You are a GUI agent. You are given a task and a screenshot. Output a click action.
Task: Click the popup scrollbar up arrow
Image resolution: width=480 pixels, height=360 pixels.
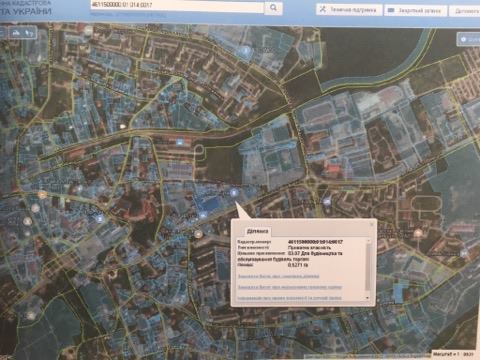pos(368,241)
